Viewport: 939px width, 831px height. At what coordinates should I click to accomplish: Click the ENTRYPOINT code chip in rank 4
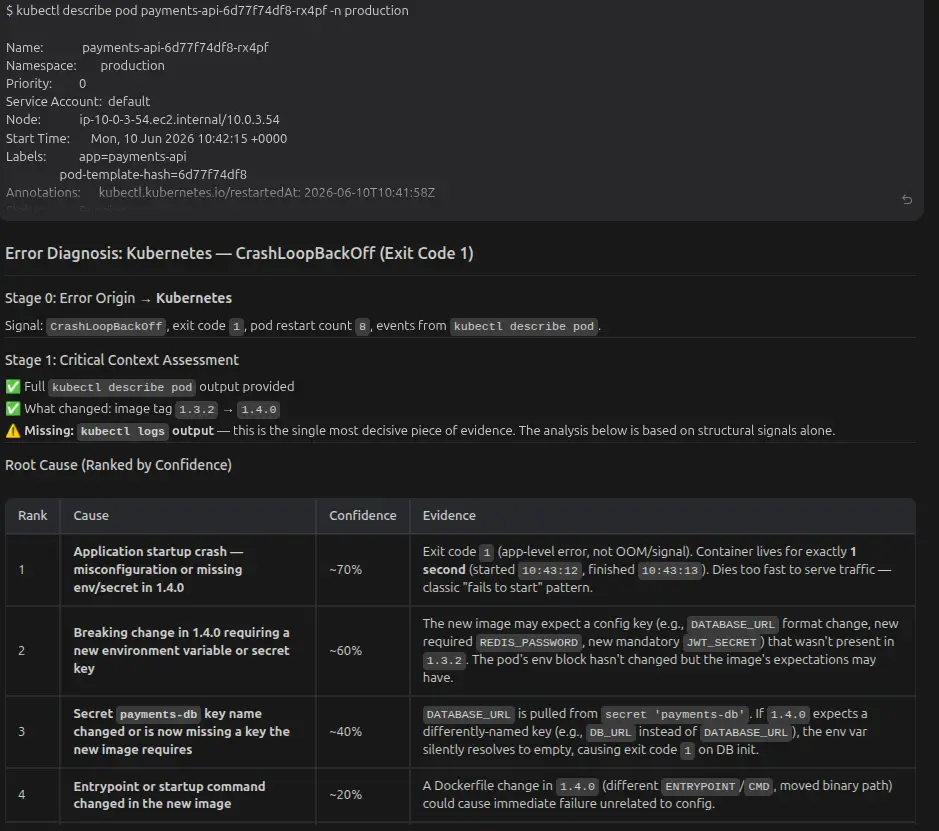(x=700, y=786)
